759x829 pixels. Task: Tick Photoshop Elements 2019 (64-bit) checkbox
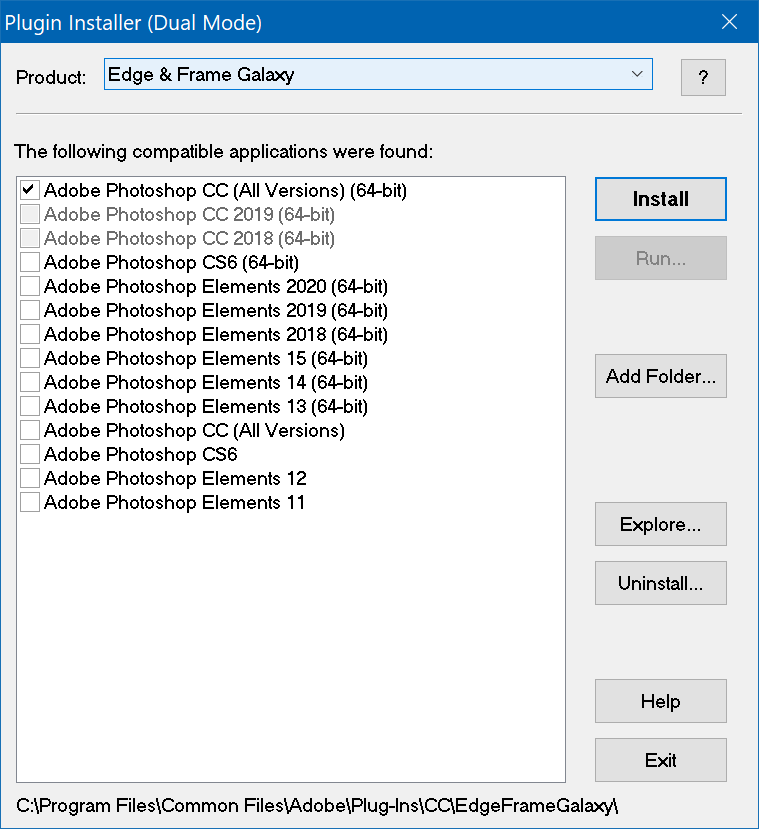(30, 310)
